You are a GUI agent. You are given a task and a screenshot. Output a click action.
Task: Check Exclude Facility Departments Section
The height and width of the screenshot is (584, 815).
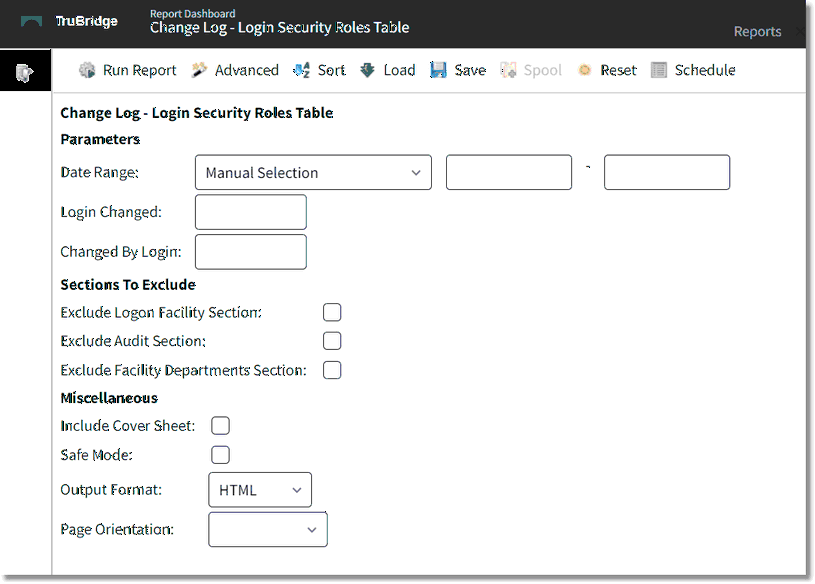[332, 370]
